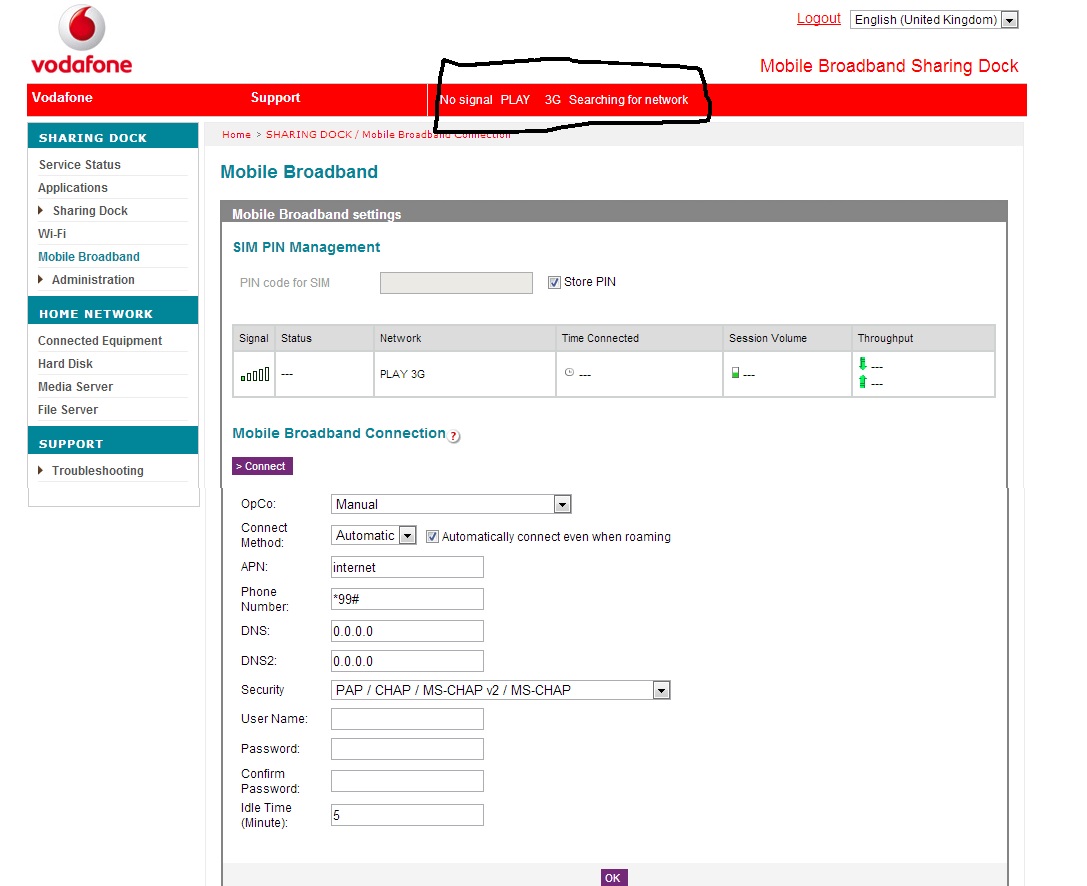Open the Support tab in red bar

pyautogui.click(x=275, y=98)
